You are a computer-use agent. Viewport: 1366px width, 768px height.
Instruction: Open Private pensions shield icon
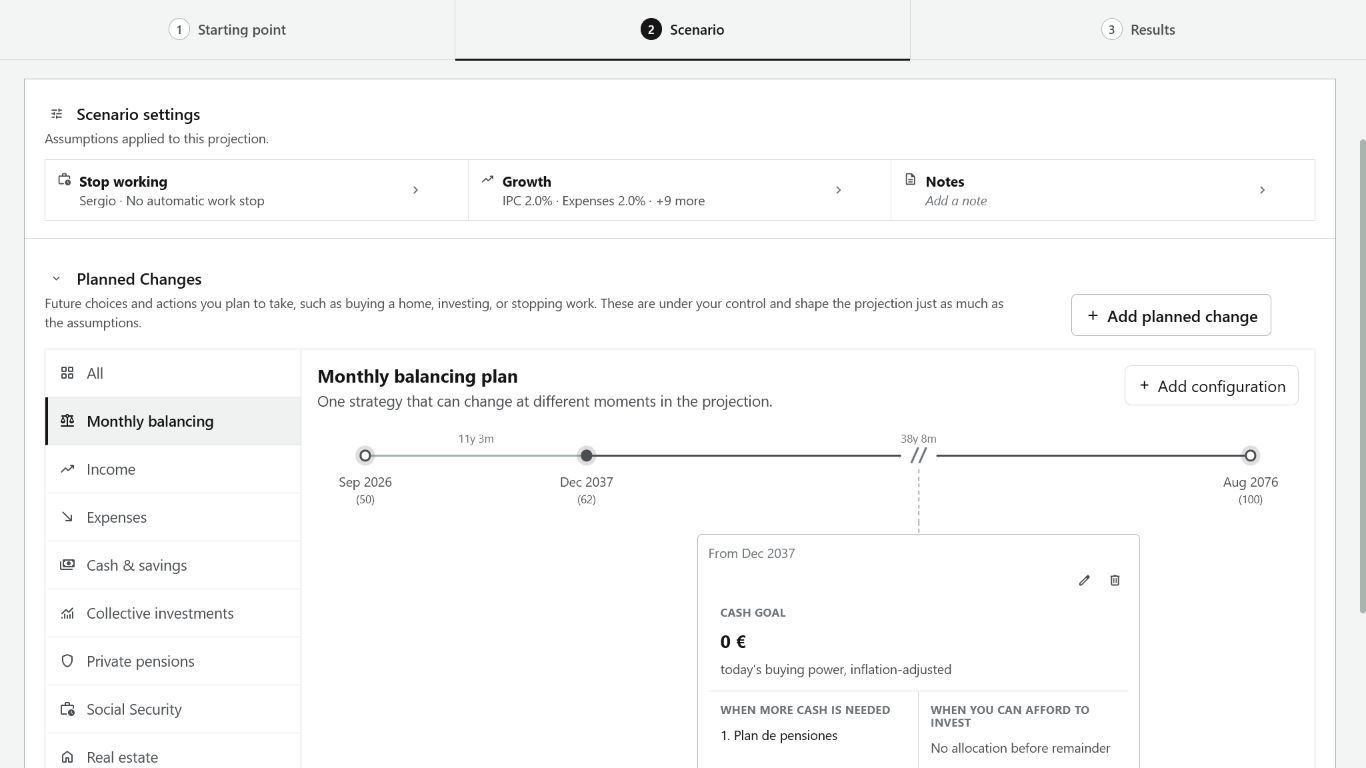pos(67,661)
